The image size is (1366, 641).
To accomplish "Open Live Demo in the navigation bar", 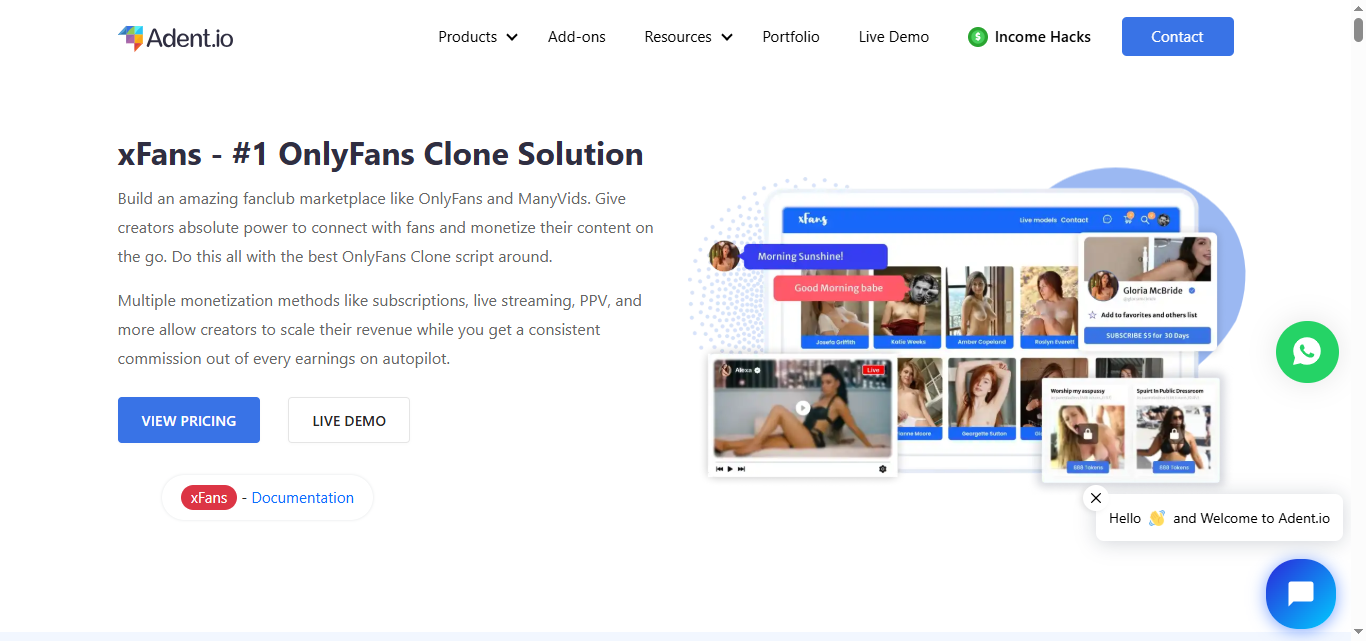I will [894, 37].
